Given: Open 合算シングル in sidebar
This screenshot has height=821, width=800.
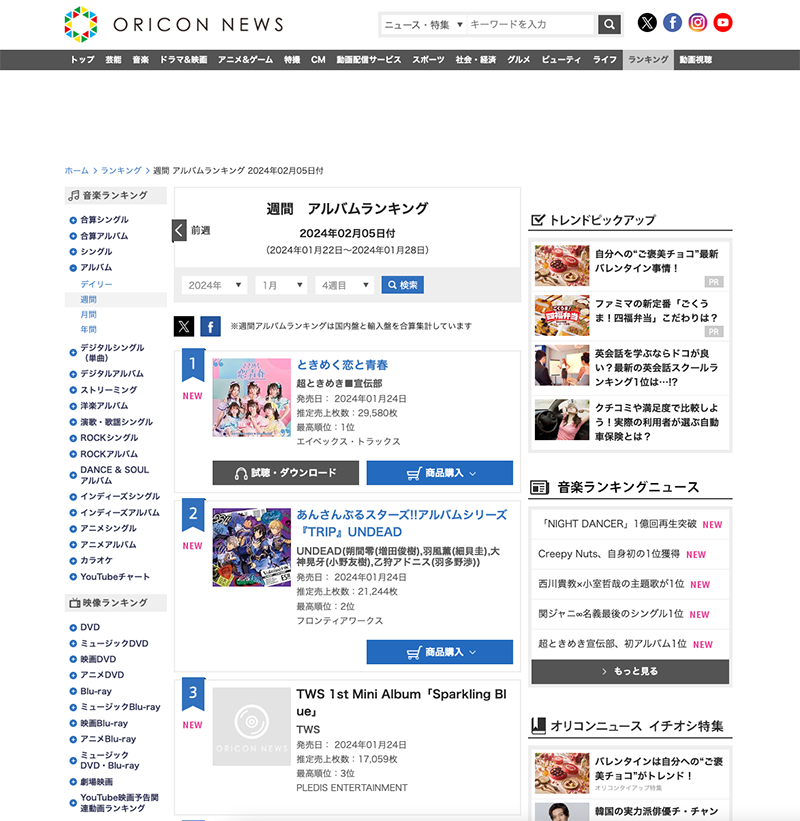Looking at the screenshot, I should tap(104, 220).
